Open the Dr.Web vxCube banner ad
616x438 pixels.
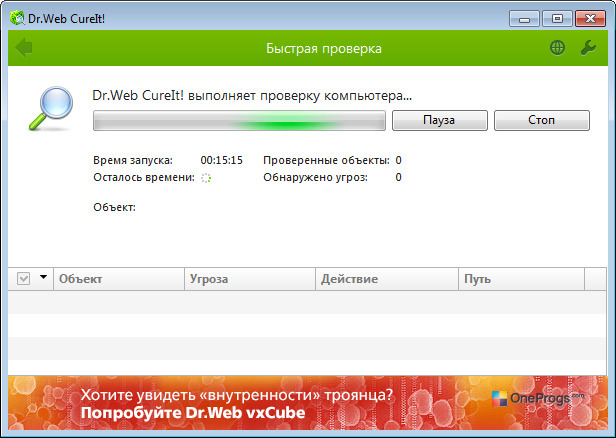coord(308,403)
